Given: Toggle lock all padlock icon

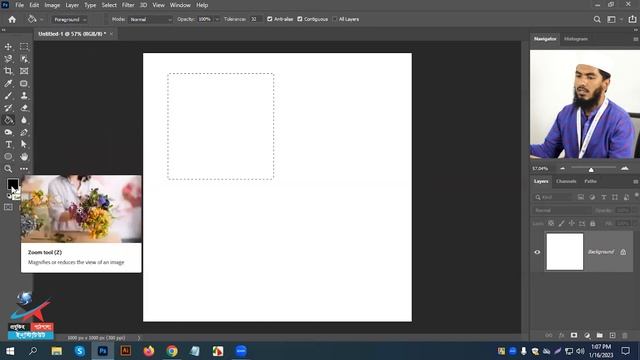Looking at the screenshot, I should [x=593, y=223].
